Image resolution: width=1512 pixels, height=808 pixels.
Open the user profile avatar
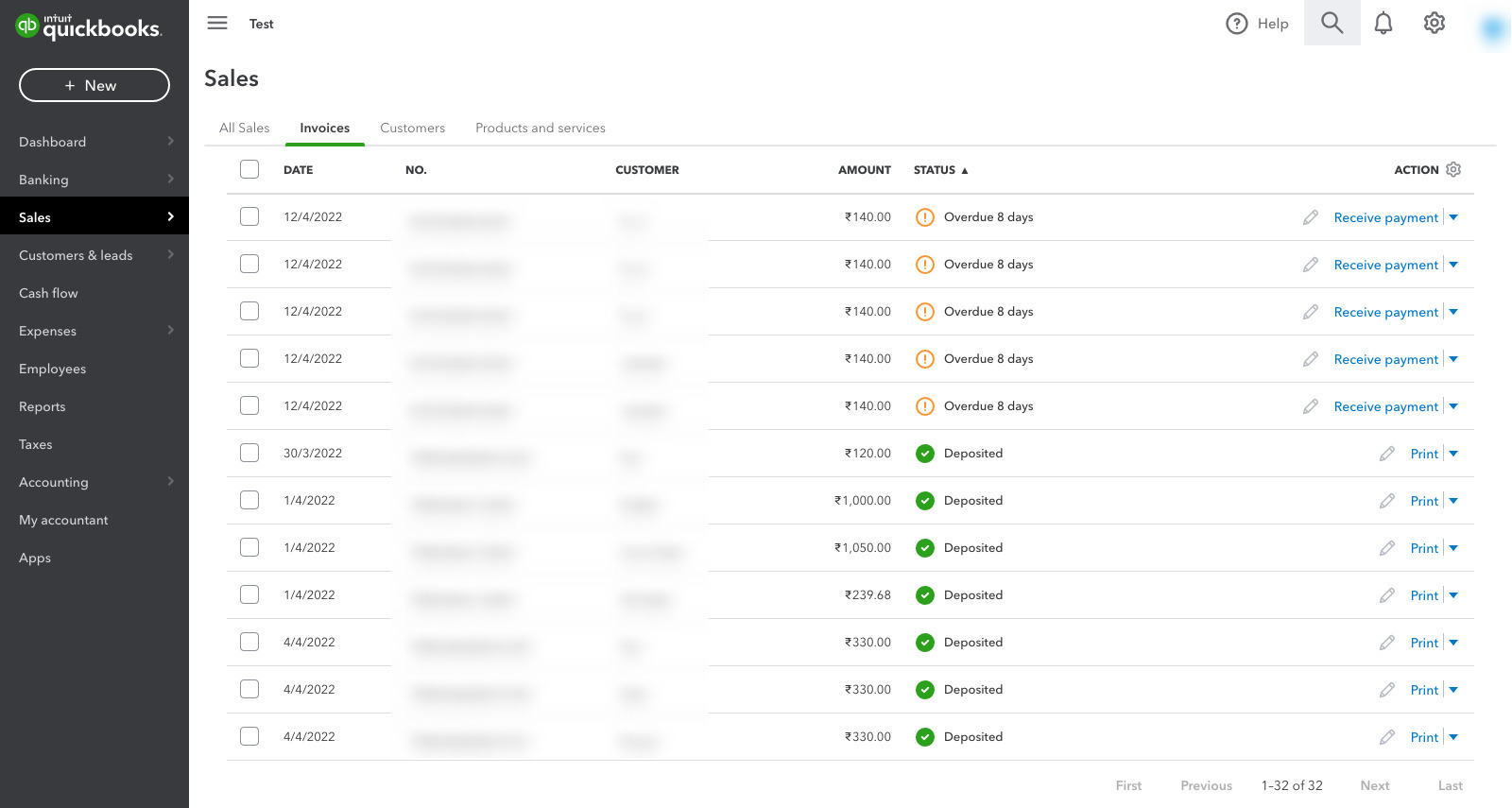[x=1493, y=29]
